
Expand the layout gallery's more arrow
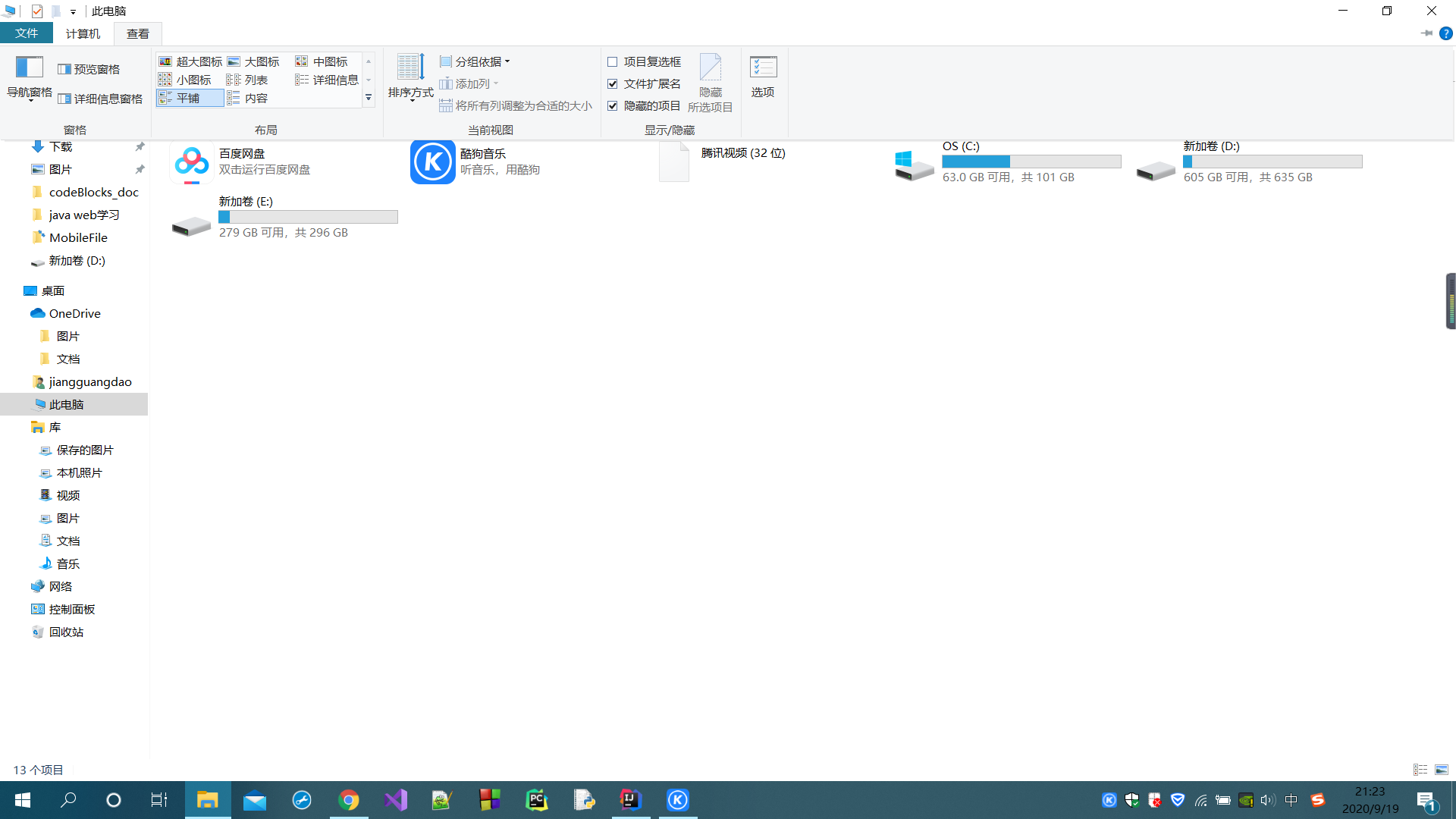pos(369,98)
